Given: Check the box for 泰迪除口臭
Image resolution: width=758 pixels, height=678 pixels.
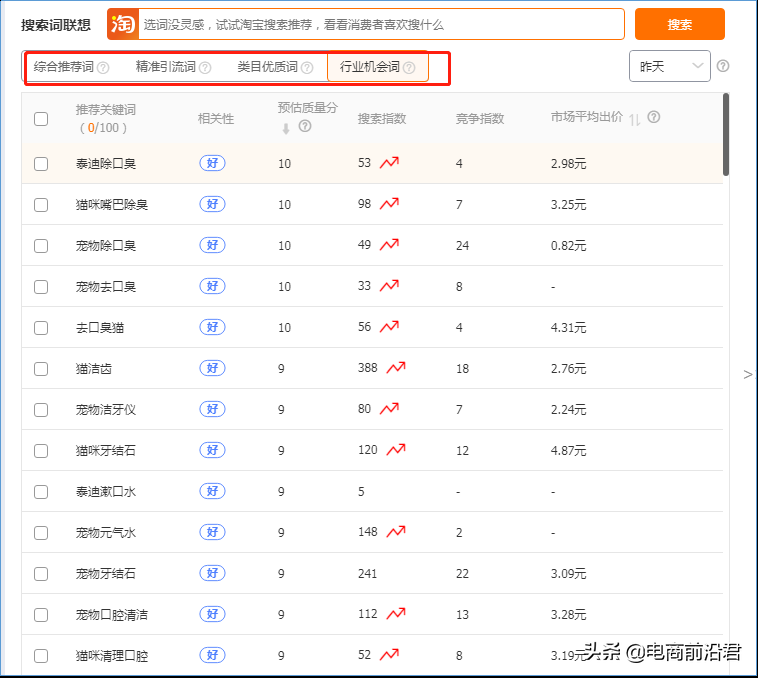Looking at the screenshot, I should pos(41,164).
